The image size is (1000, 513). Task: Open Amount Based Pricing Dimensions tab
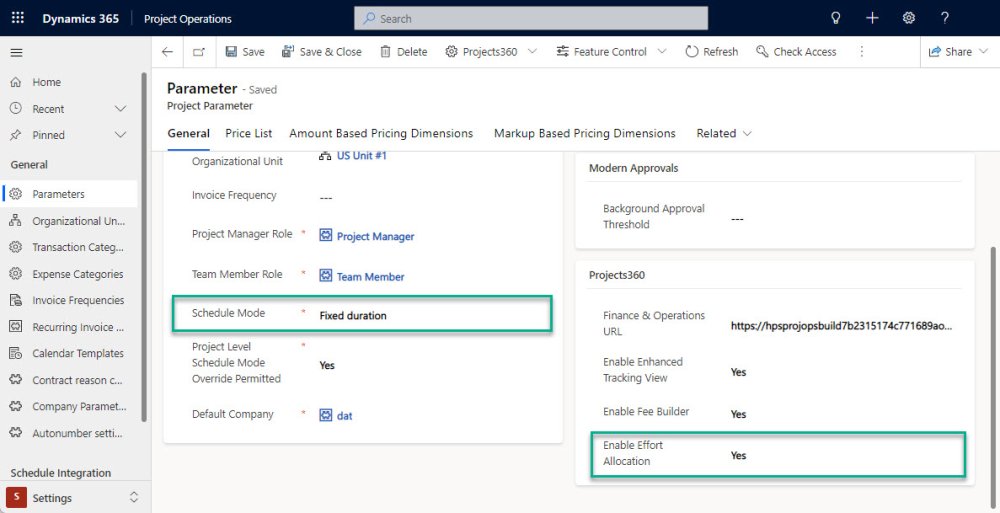point(381,133)
